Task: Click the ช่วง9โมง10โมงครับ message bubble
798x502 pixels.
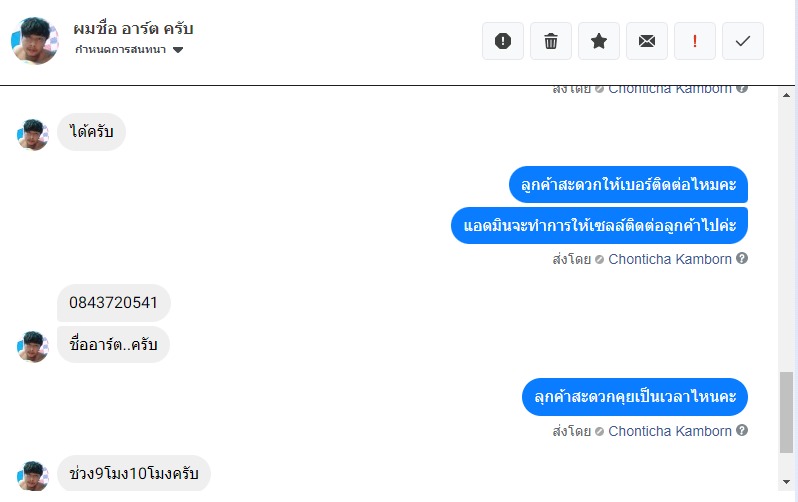Action: 134,475
